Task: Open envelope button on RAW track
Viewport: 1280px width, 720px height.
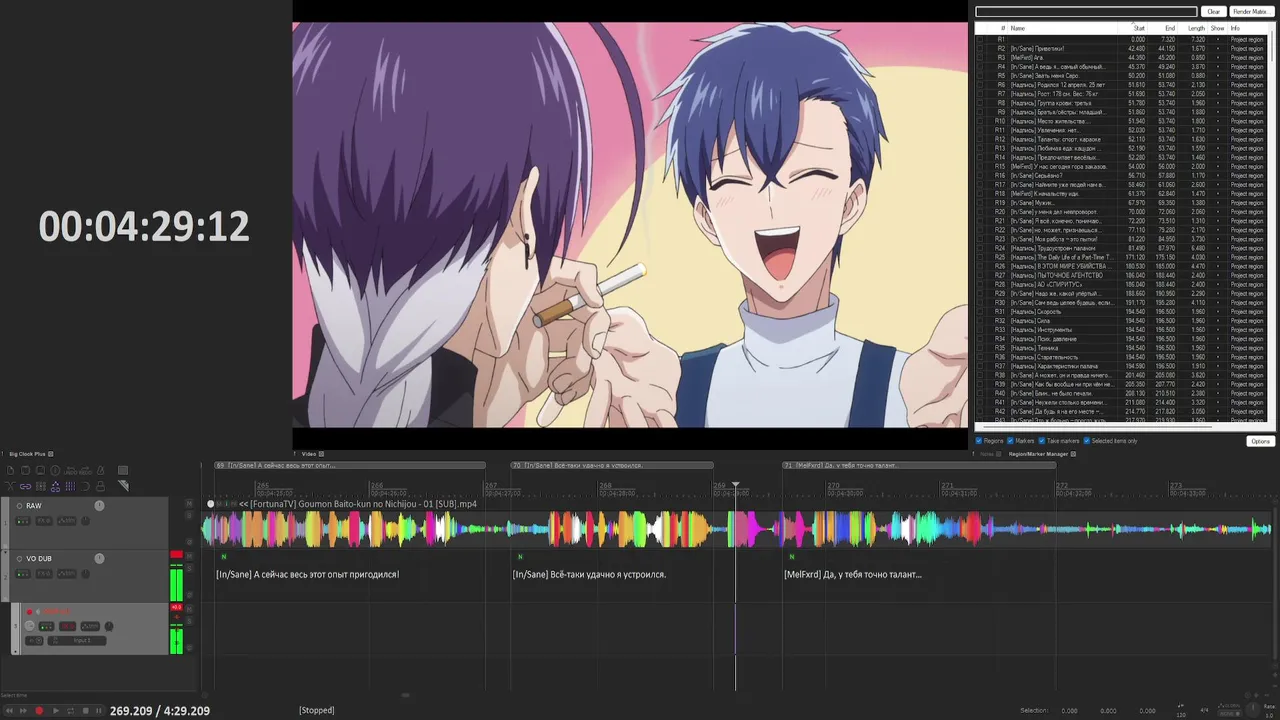Action: point(67,521)
